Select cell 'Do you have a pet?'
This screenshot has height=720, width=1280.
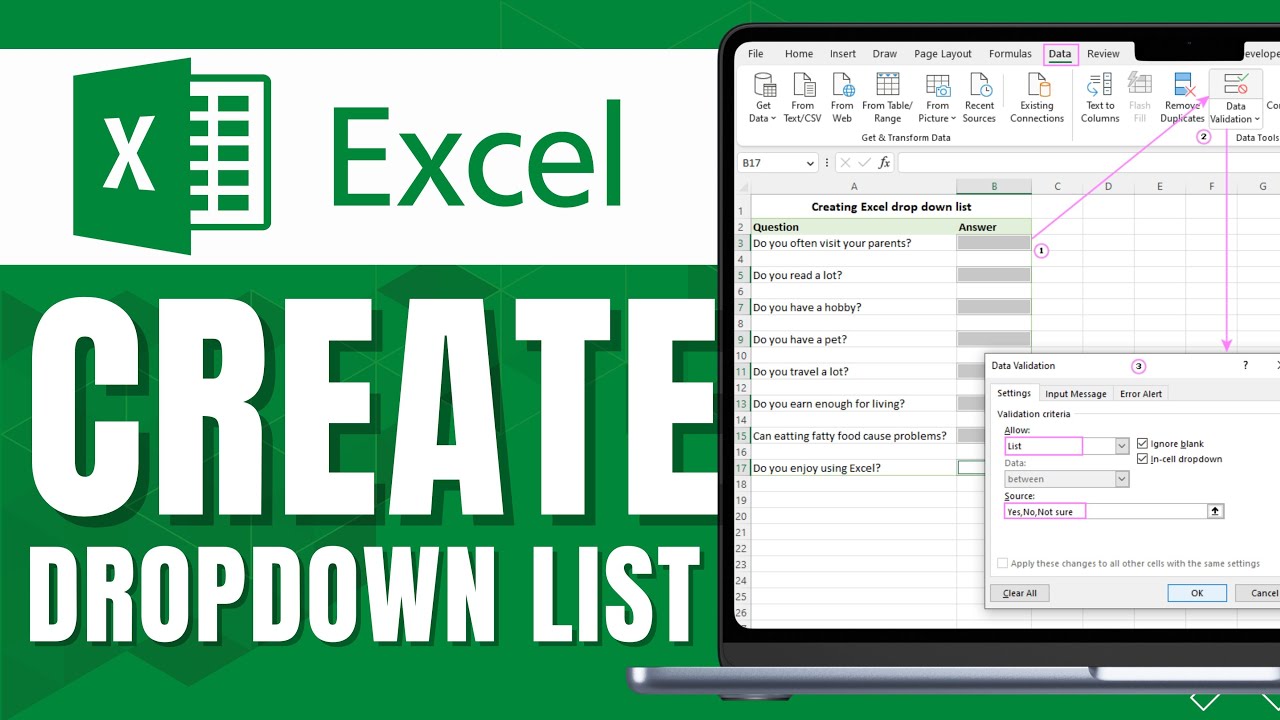click(x=853, y=339)
